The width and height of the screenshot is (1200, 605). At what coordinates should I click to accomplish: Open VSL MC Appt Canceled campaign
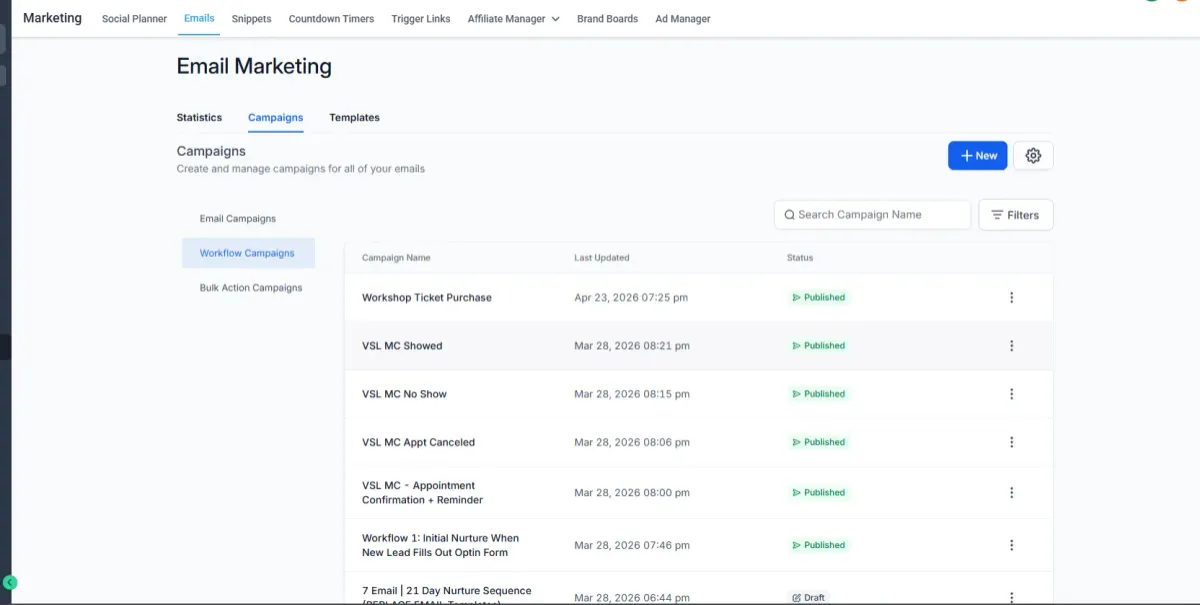(418, 442)
